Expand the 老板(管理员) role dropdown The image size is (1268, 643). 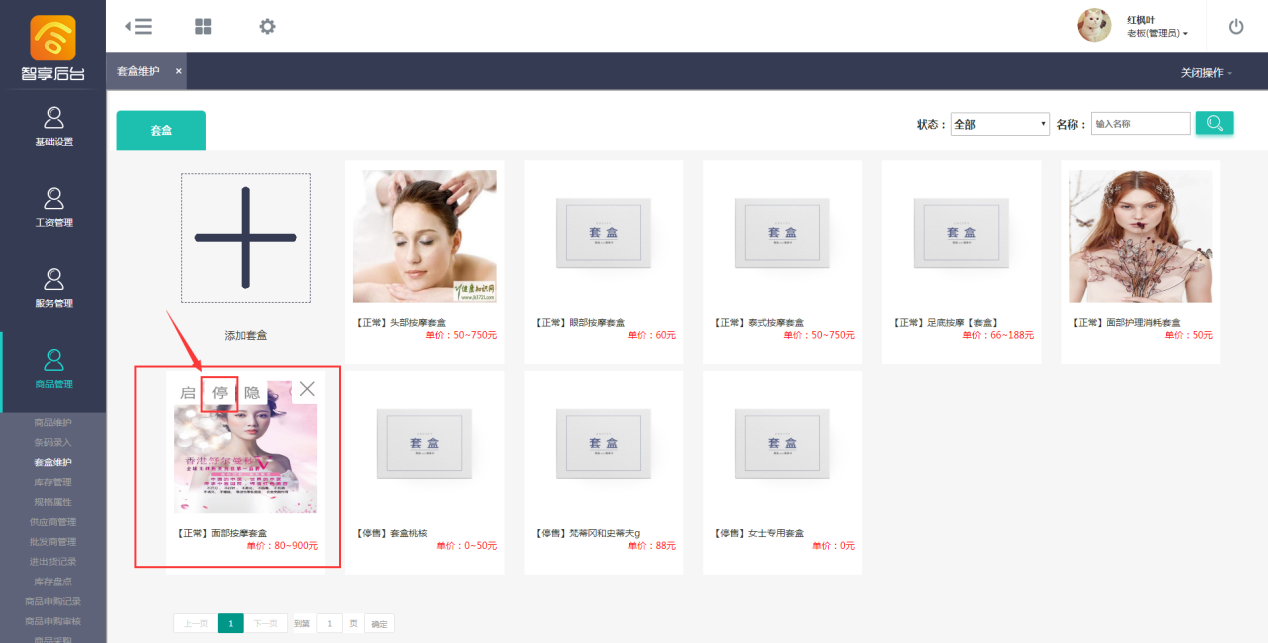[x=1157, y=33]
